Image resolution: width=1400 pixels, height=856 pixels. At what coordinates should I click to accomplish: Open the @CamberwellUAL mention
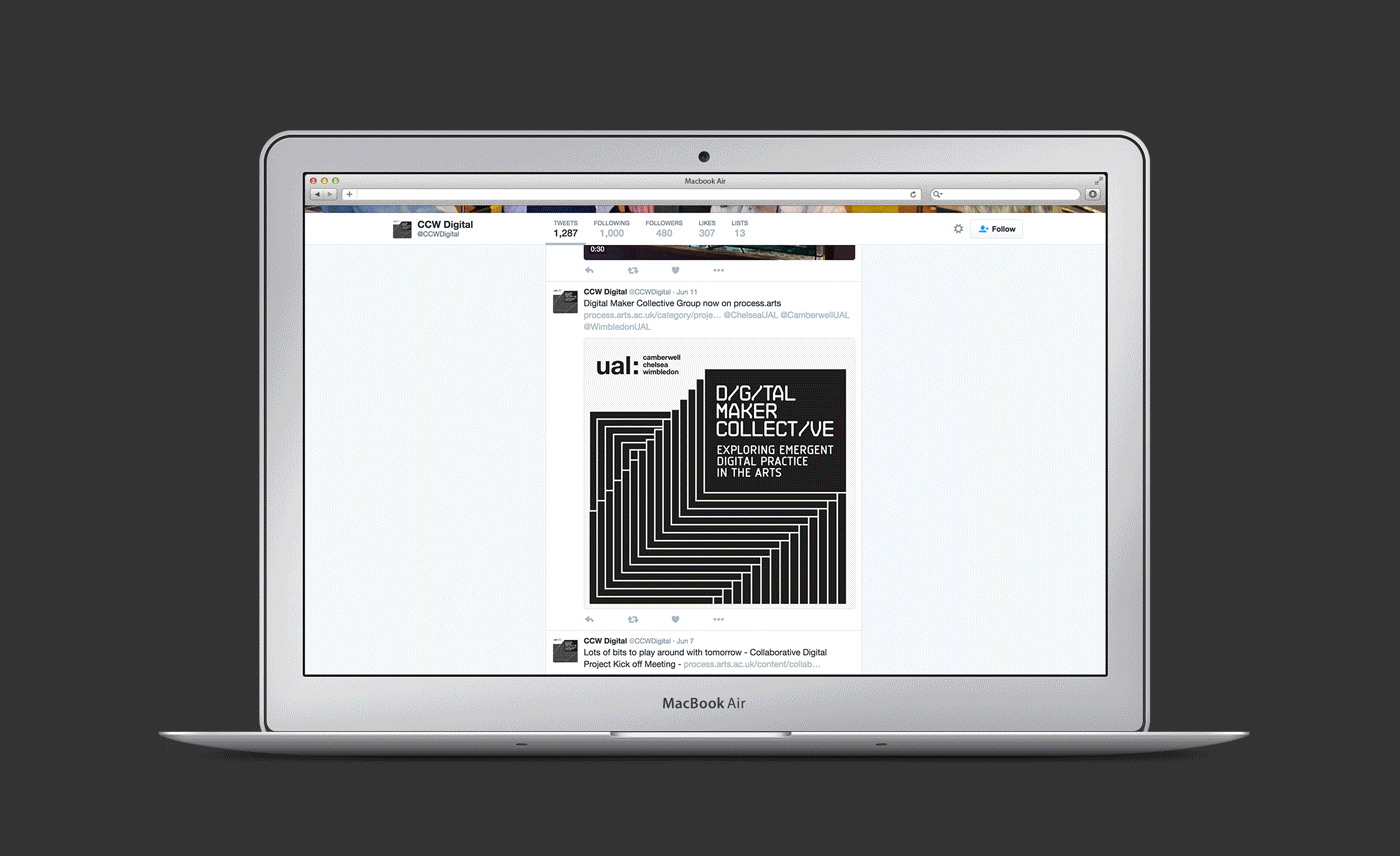815,315
